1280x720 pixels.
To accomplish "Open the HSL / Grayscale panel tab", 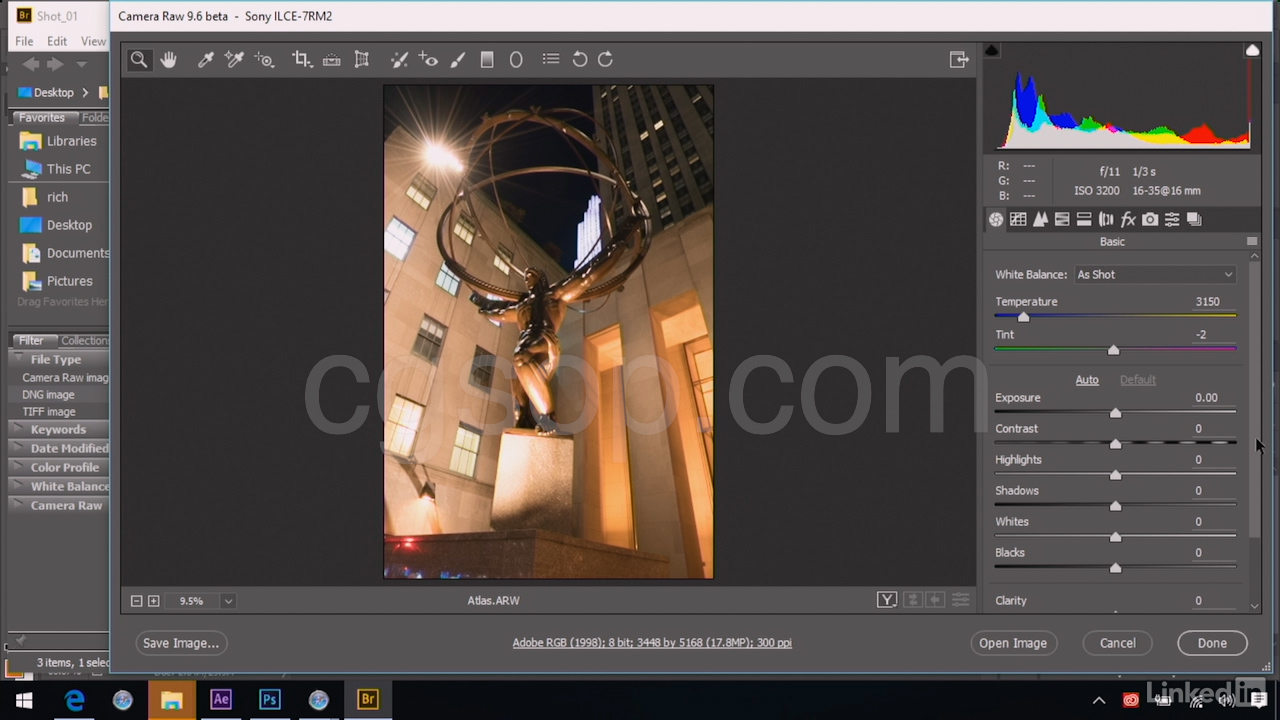I will (1062, 220).
